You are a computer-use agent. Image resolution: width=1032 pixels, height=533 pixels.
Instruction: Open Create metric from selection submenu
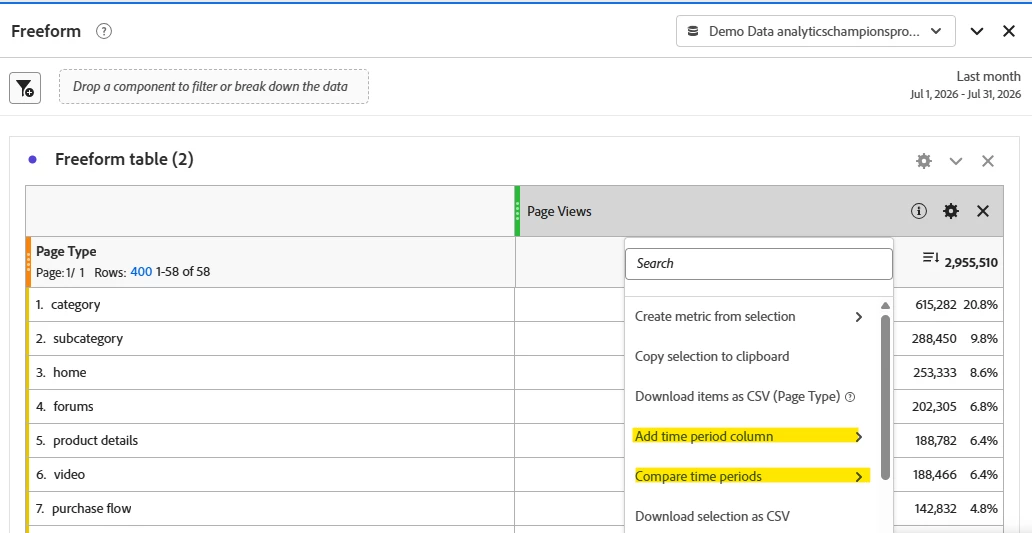pyautogui.click(x=749, y=317)
